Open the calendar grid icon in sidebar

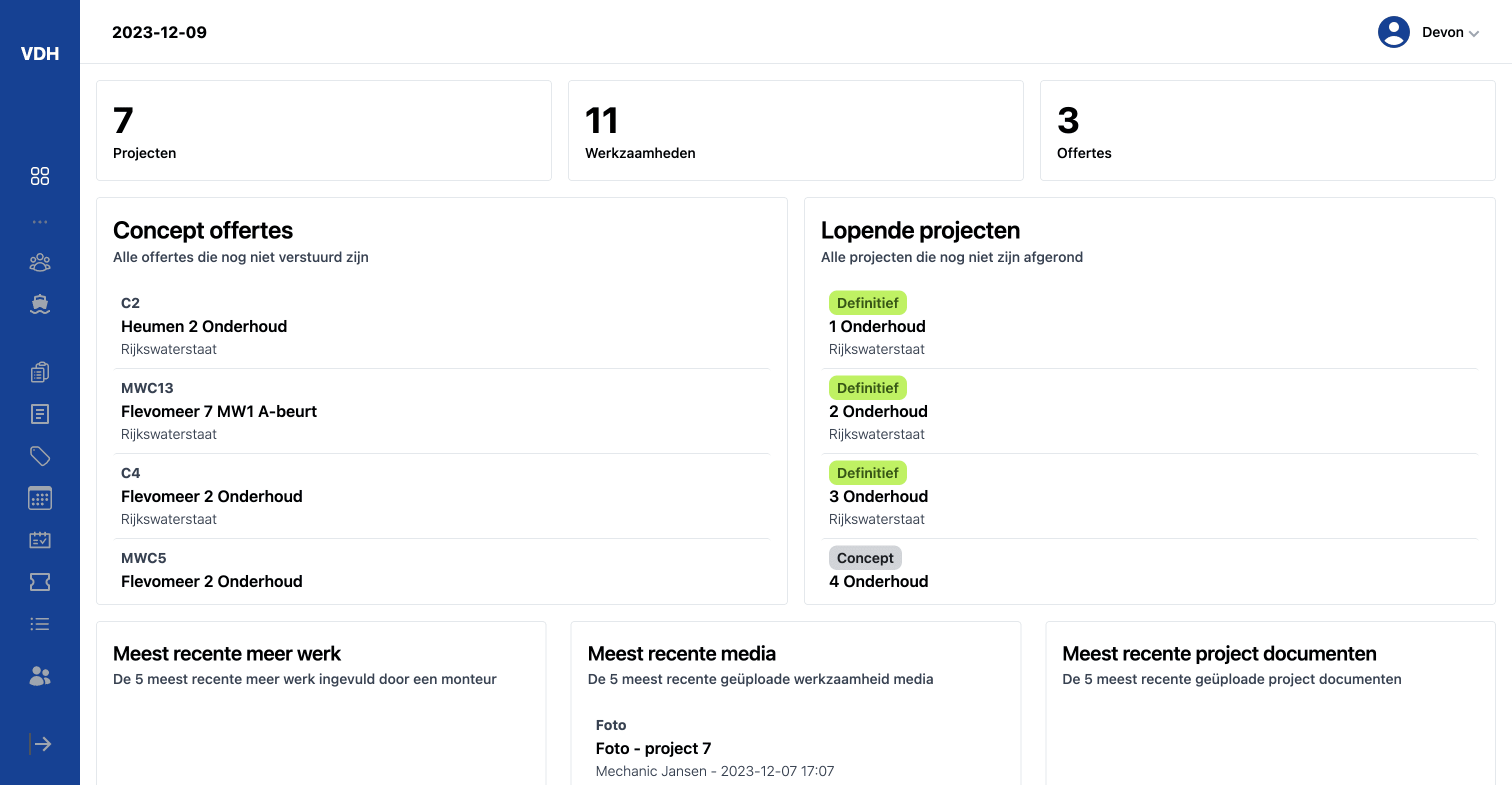(40, 498)
